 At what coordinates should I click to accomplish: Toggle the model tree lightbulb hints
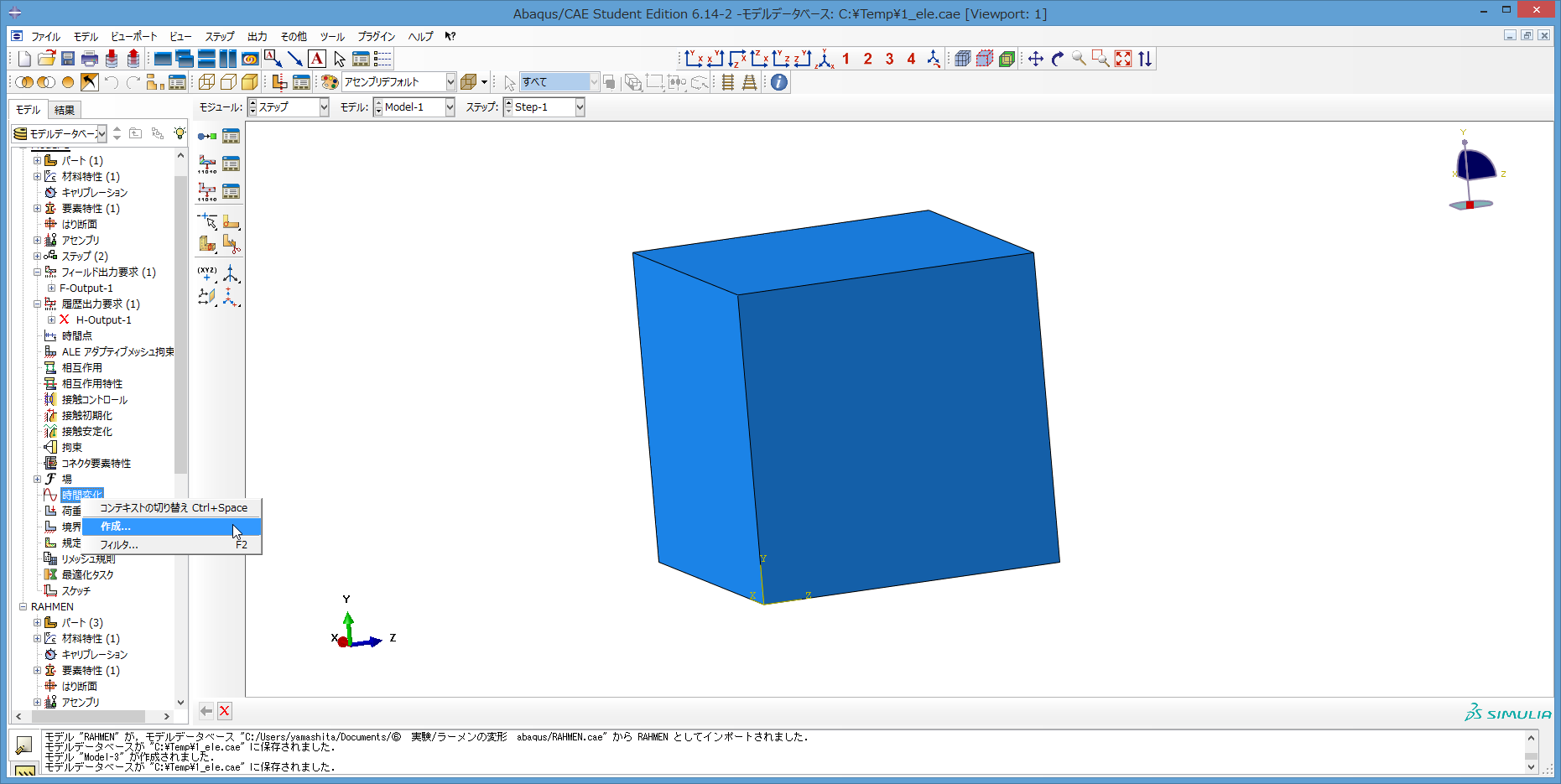coord(180,133)
